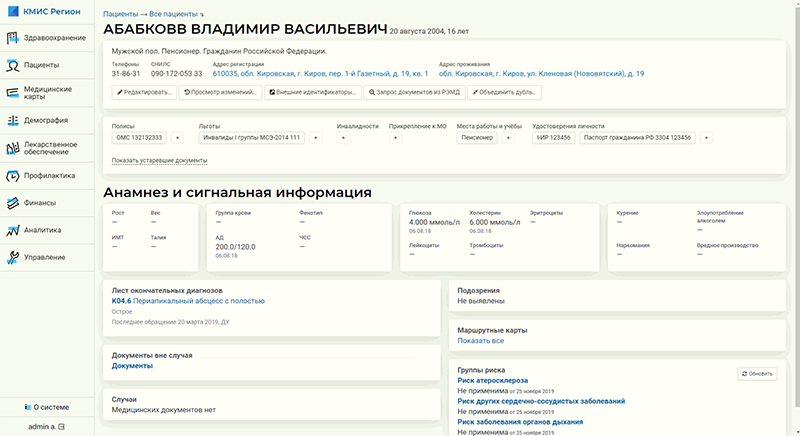Click Показать все under Маршрутные карты

[481, 341]
